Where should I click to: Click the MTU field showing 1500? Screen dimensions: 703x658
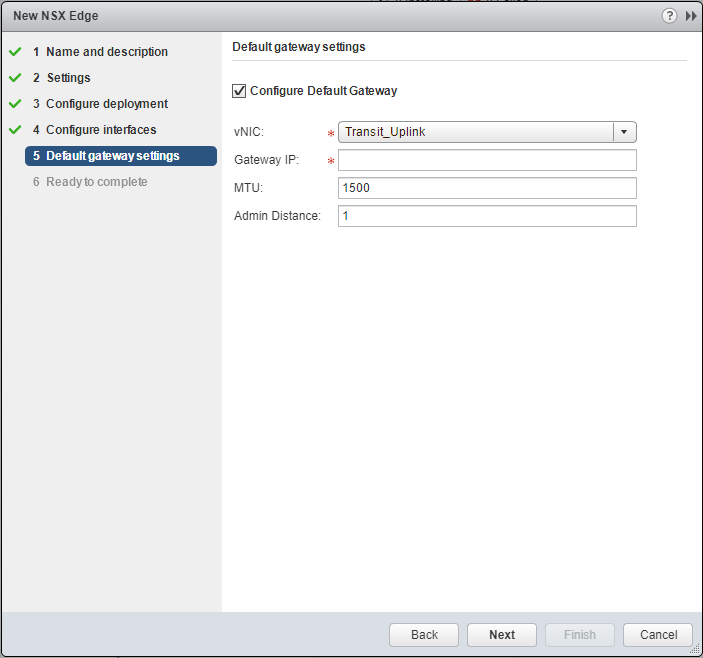point(487,188)
